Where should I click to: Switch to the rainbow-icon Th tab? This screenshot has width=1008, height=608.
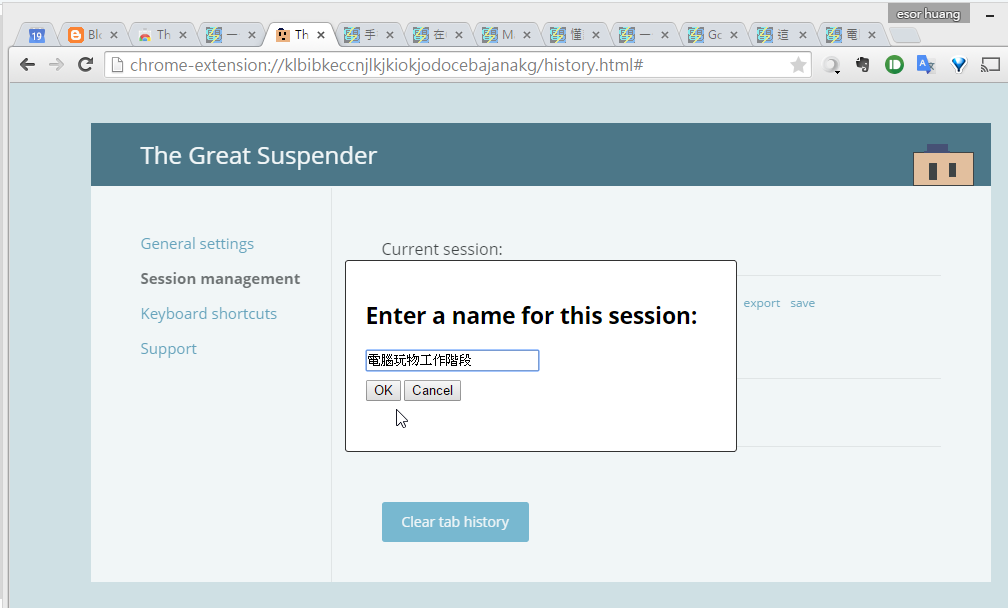coord(155,35)
